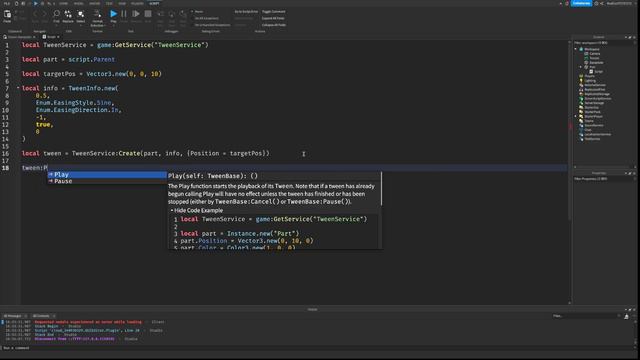Click the Run a command bar
This screenshot has height=360, width=640.
coord(318,348)
